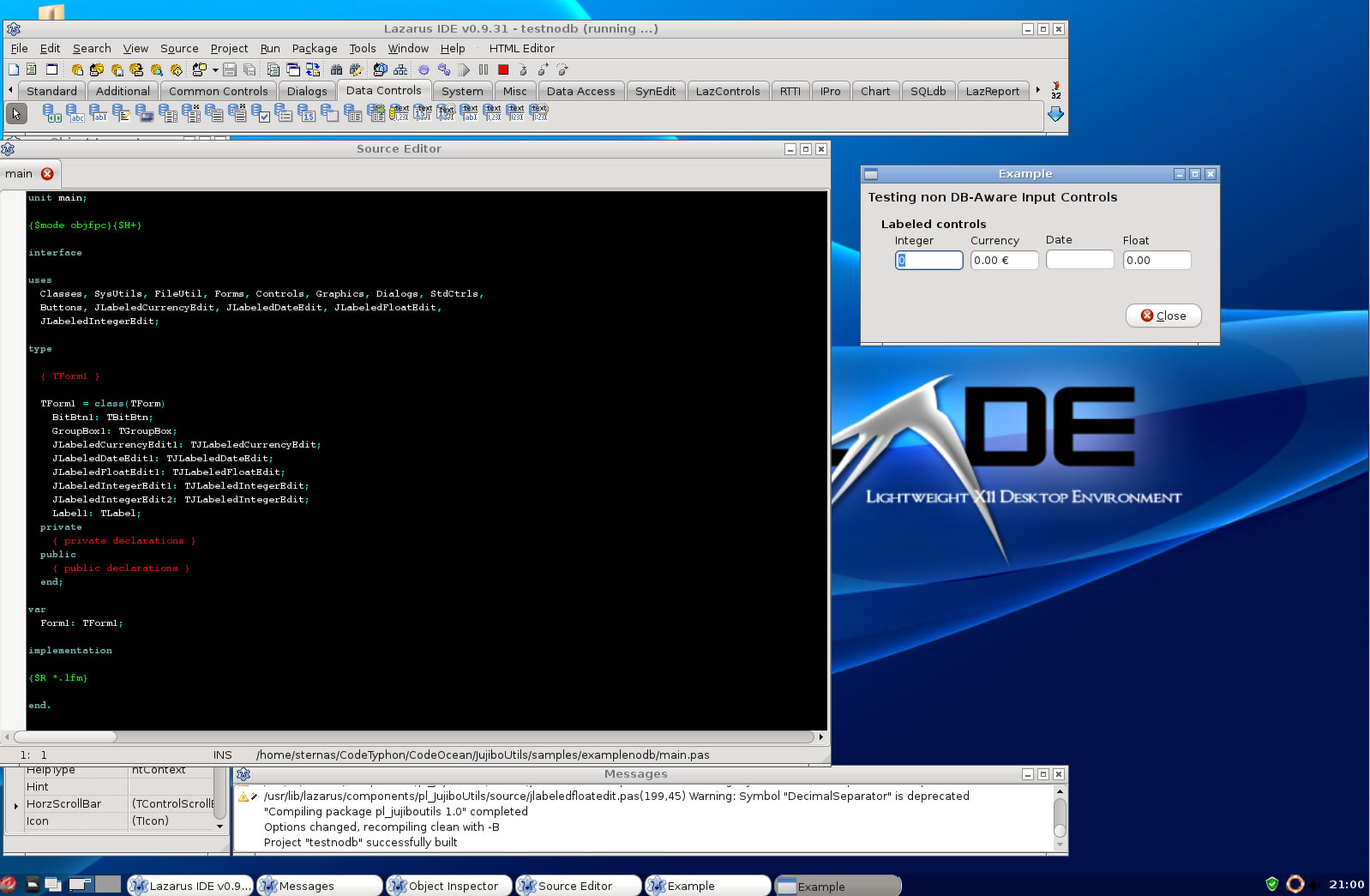Click the View Forms toolbar icon
Viewport: 1370px width, 896px height.
pos(293,69)
